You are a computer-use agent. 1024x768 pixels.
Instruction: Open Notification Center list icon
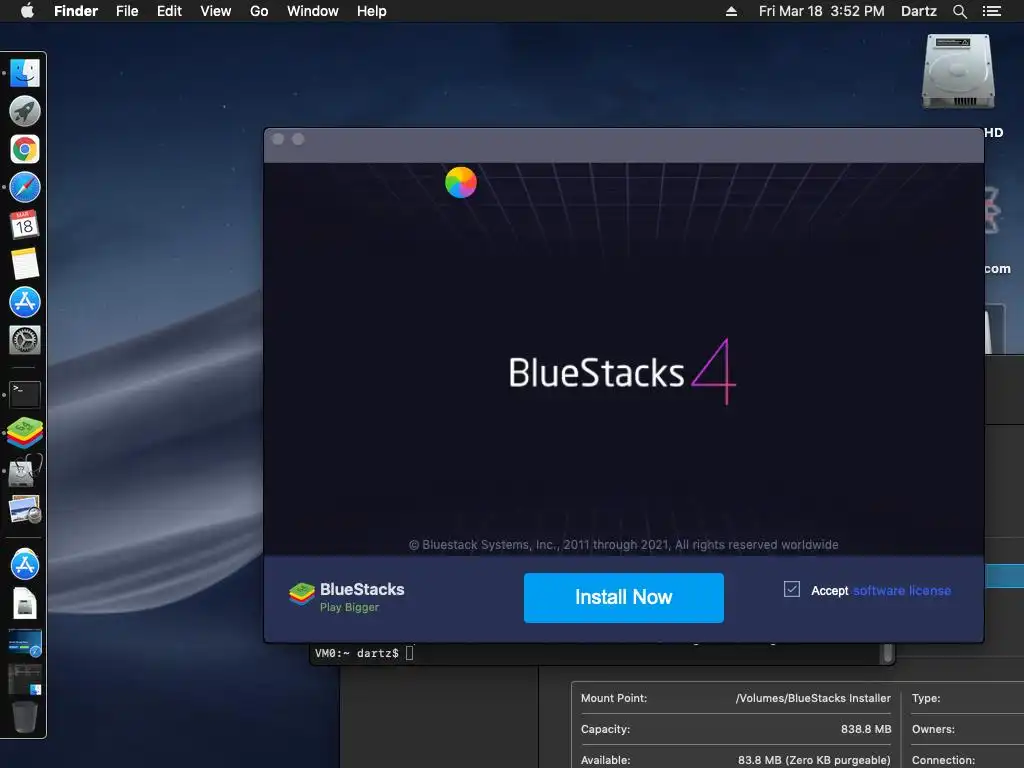click(991, 11)
